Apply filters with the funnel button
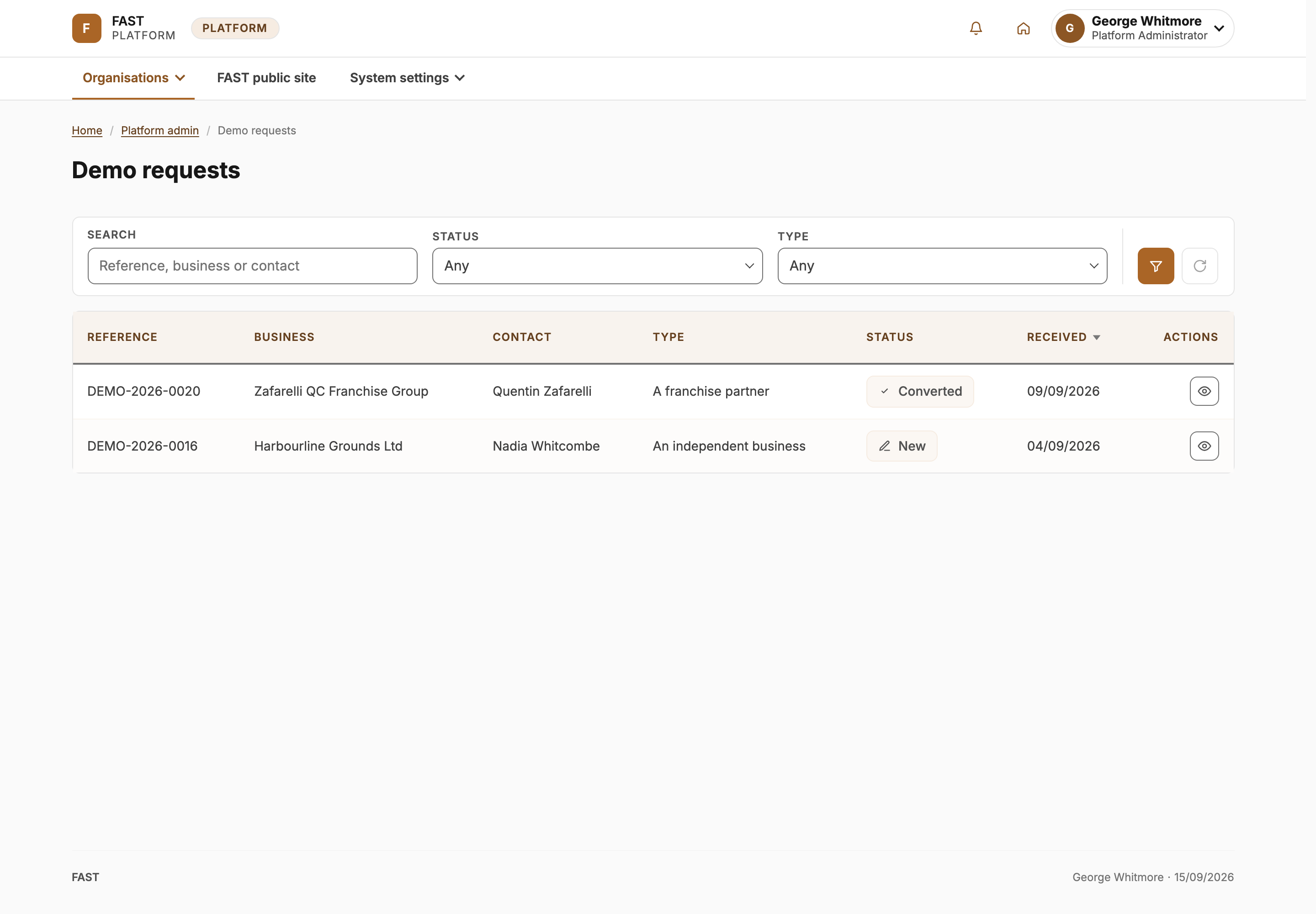The width and height of the screenshot is (1316, 914). [x=1156, y=266]
